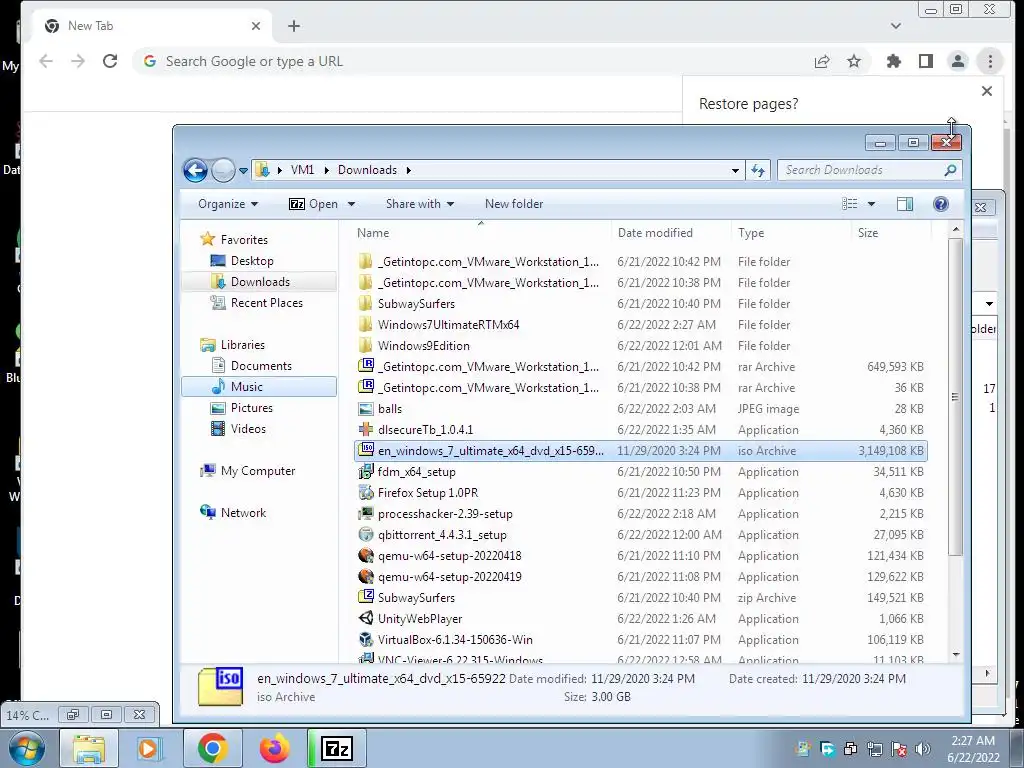Dismiss the Restore pages popup
The image size is (1024, 768).
tap(987, 91)
